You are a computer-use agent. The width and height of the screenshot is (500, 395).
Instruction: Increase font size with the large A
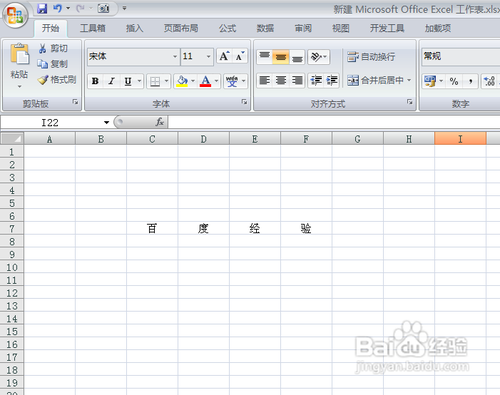point(224,56)
